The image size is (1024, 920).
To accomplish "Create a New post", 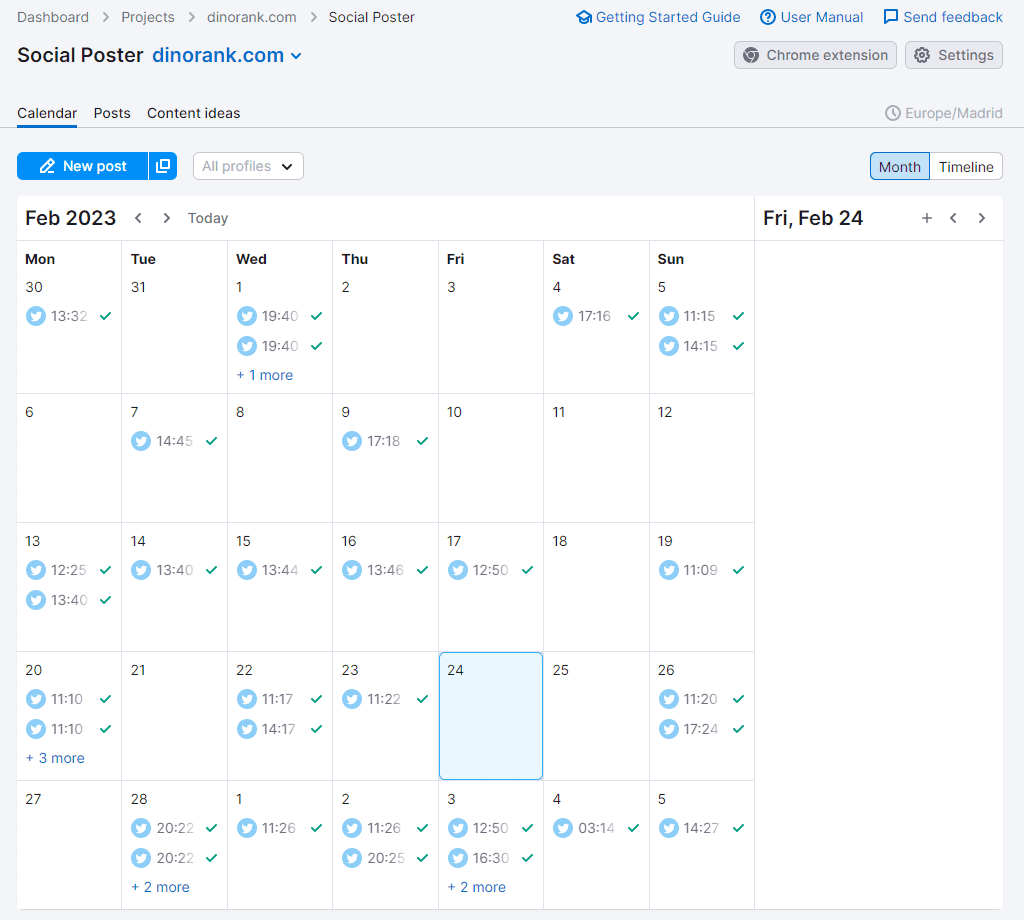I will point(82,166).
